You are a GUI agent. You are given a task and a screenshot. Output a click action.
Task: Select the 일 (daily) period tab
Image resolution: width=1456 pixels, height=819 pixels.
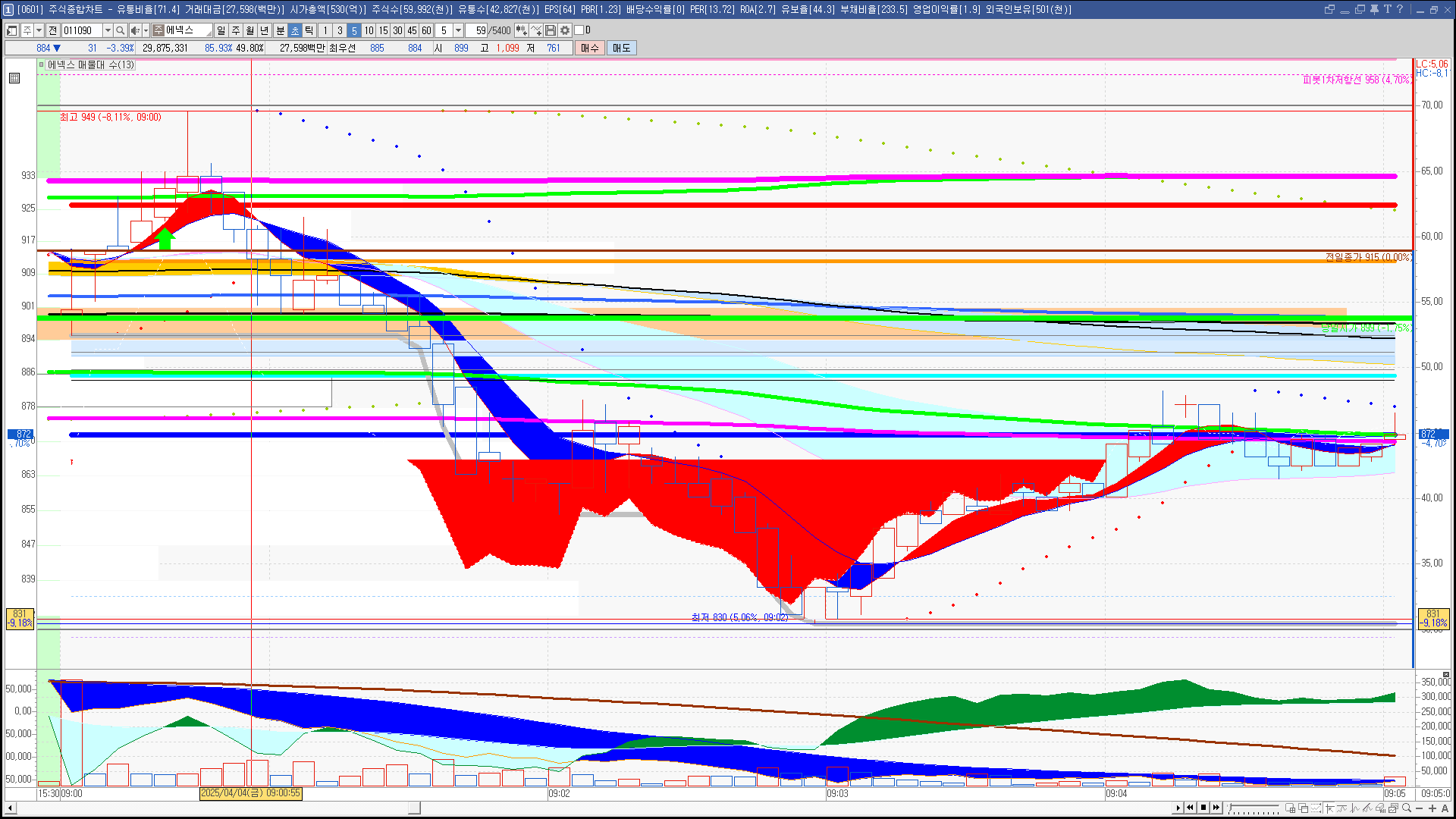[221, 30]
